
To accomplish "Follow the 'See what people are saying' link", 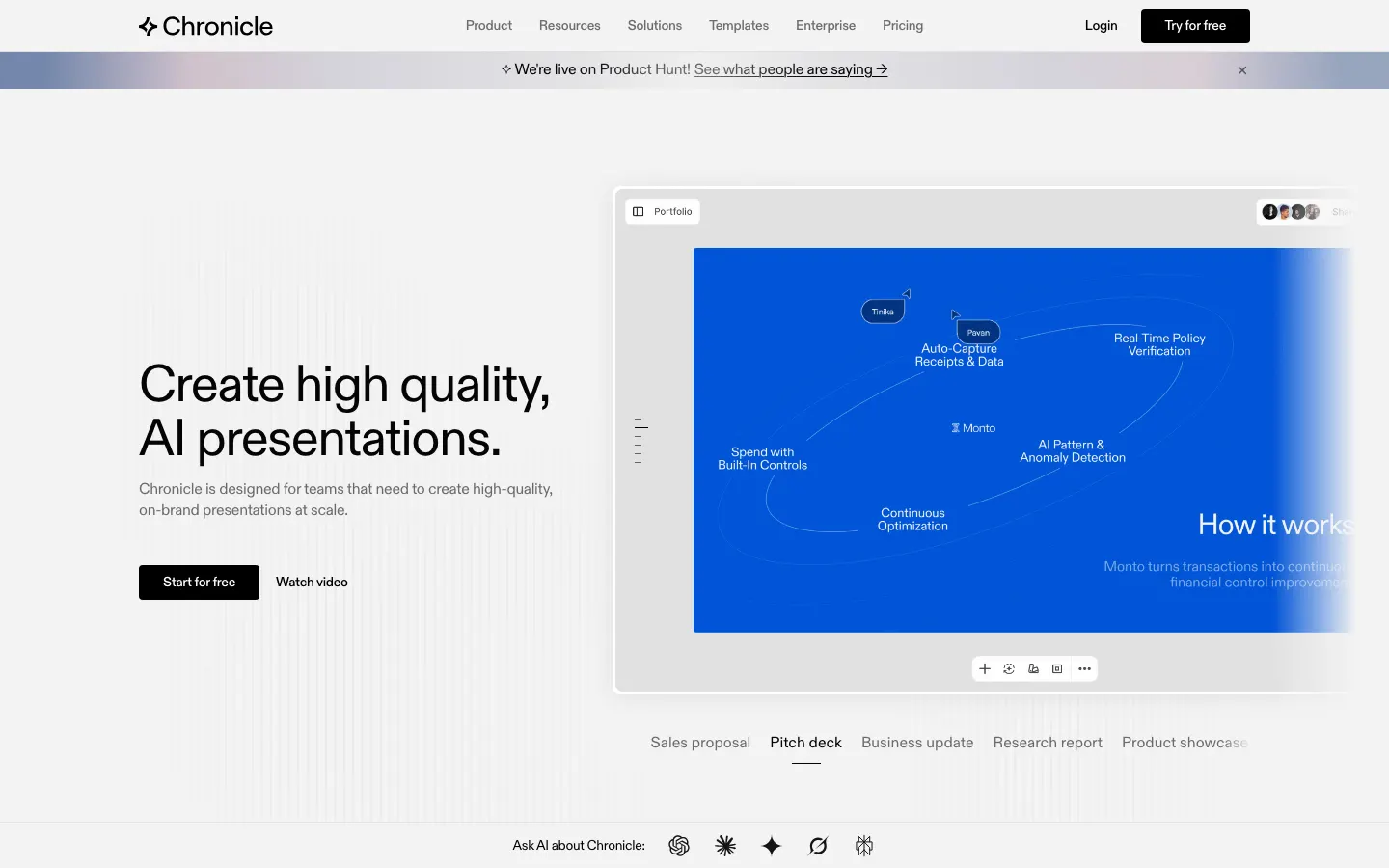I will click(x=790, y=69).
